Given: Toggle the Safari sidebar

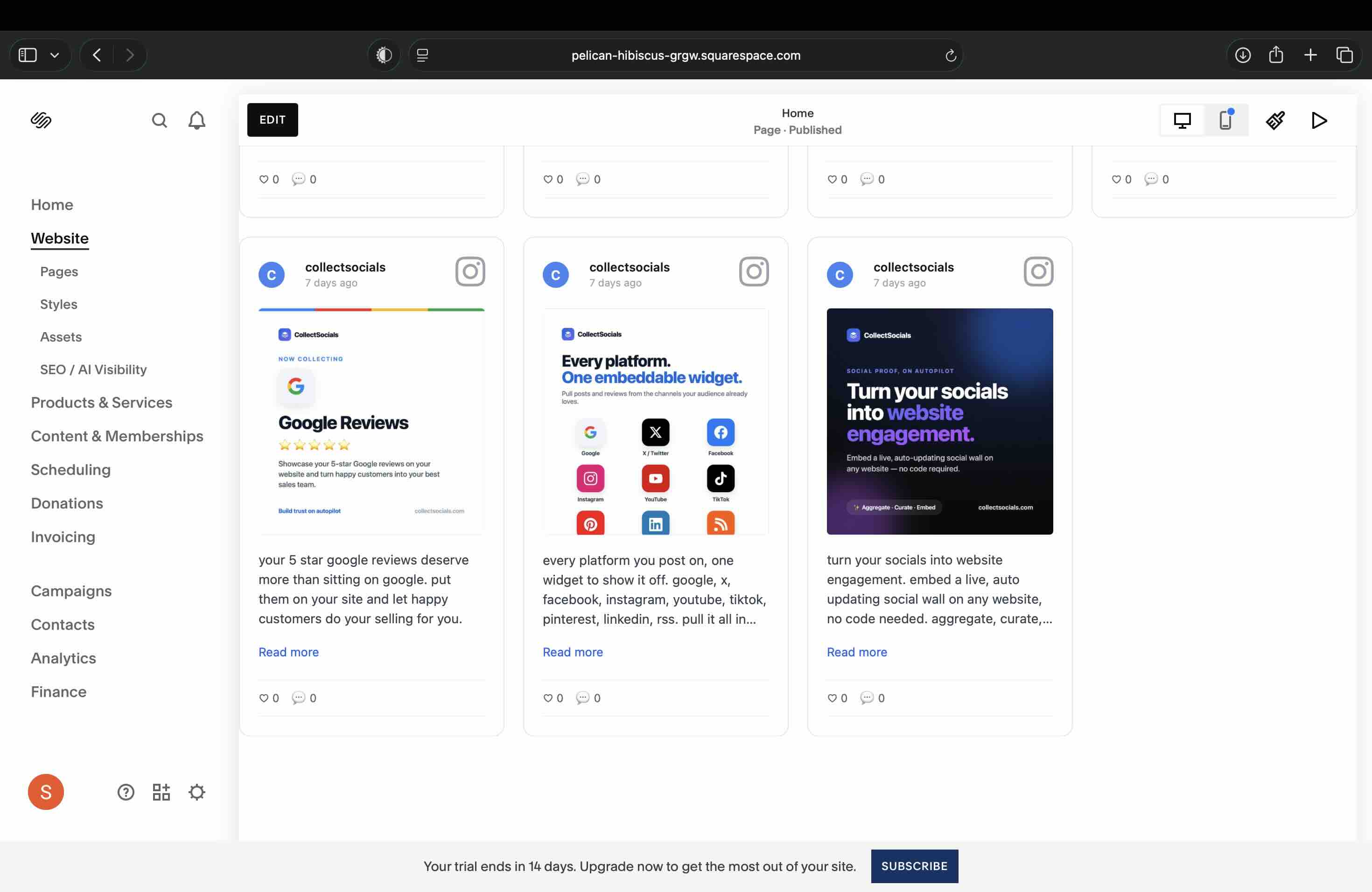Looking at the screenshot, I should pyautogui.click(x=28, y=55).
